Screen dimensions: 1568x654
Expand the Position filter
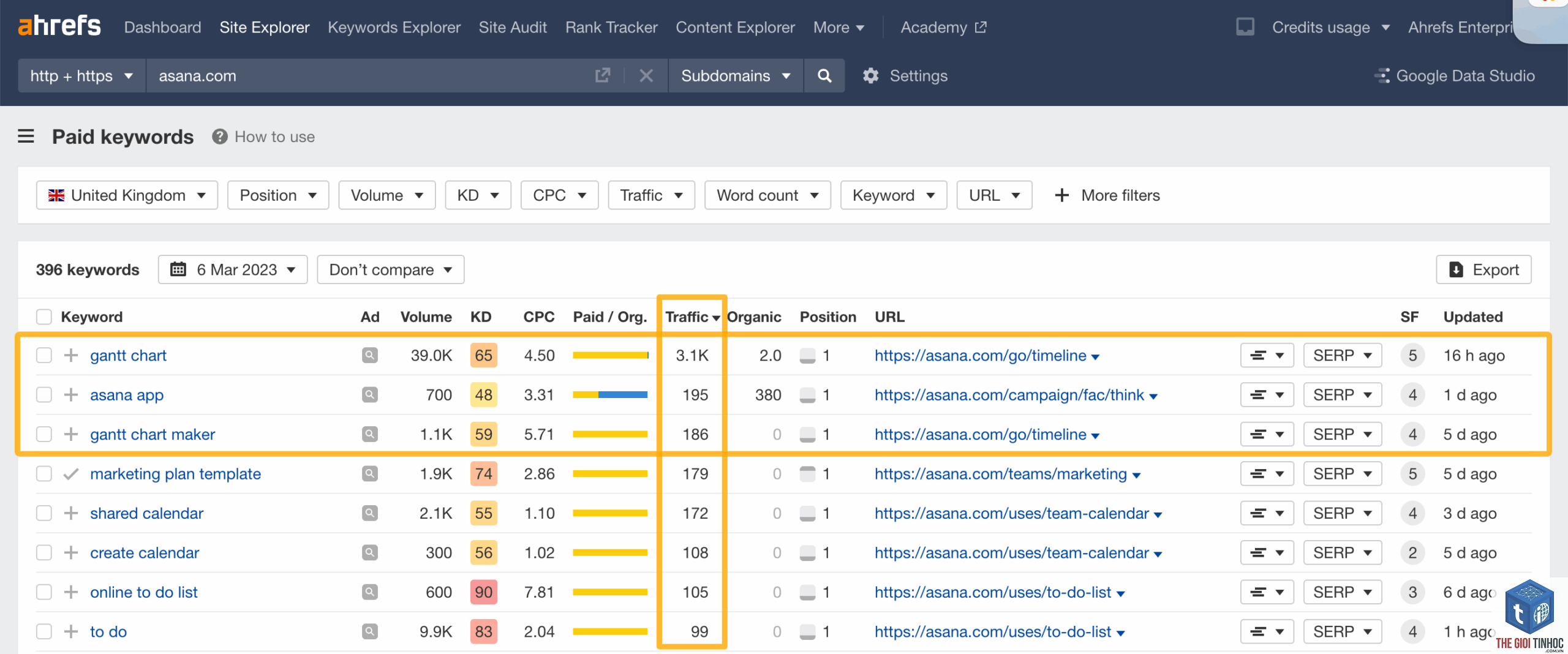tap(278, 195)
